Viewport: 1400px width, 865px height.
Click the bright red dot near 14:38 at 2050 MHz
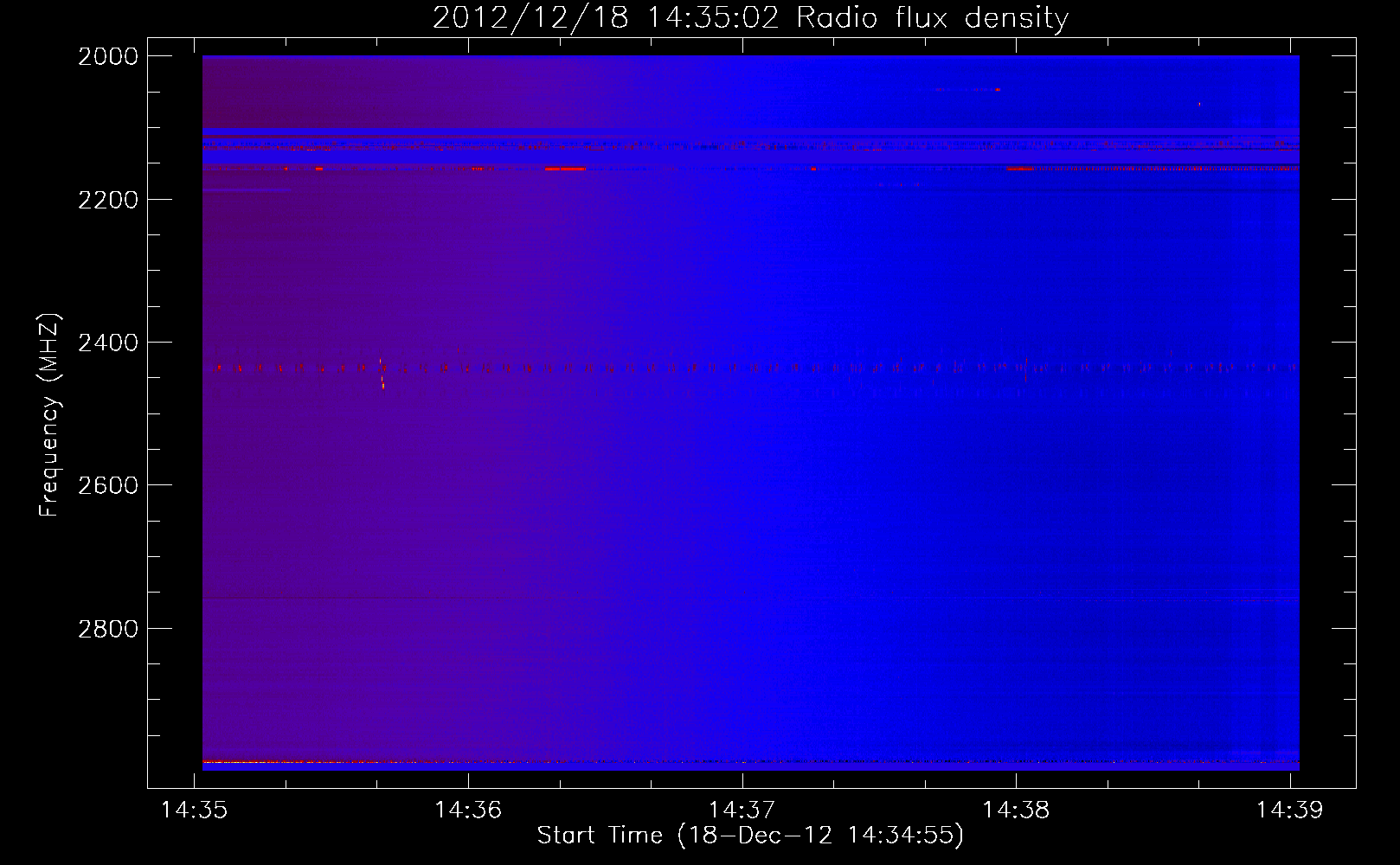point(997,89)
